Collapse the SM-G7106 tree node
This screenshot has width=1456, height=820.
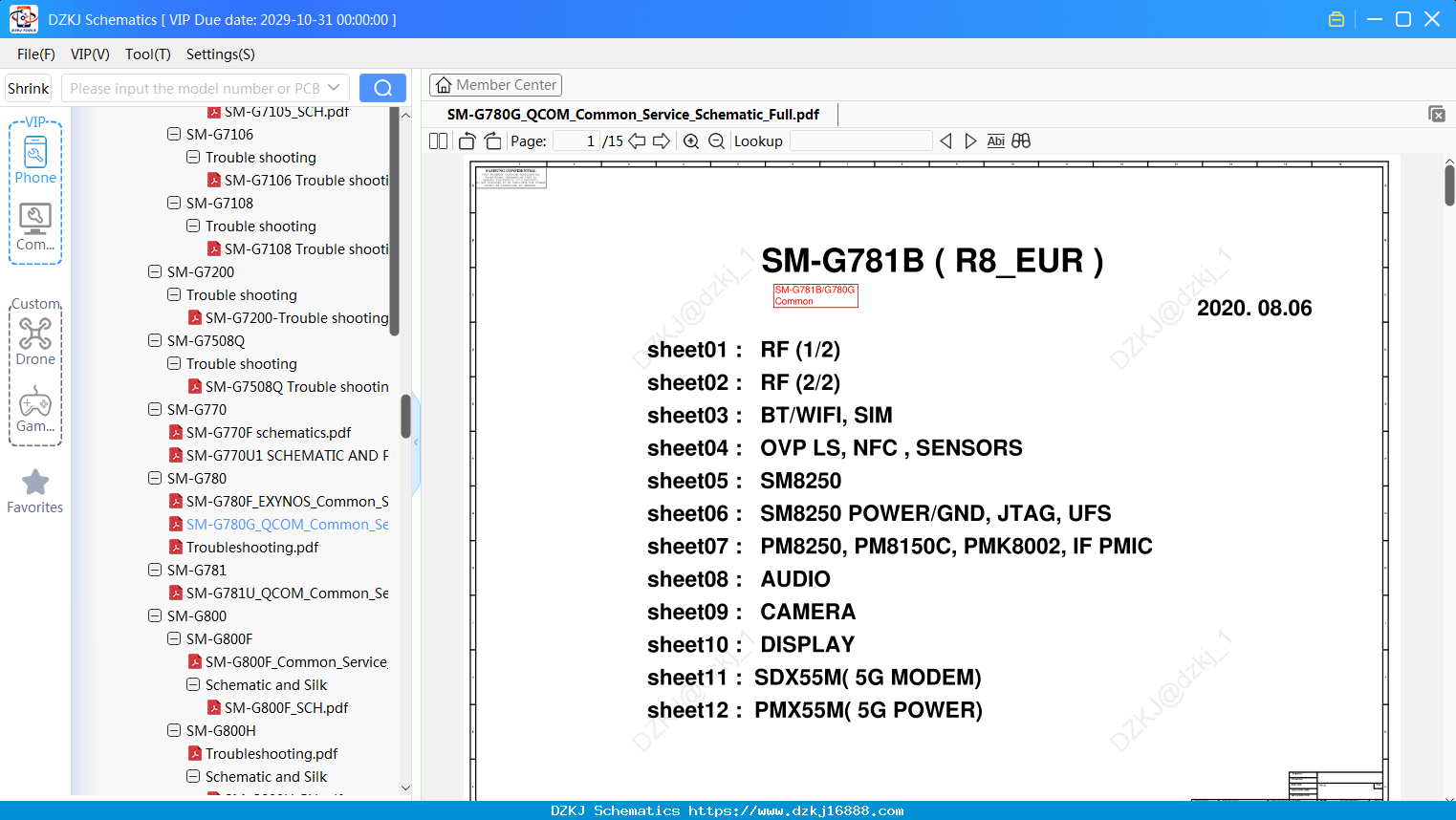(174, 134)
